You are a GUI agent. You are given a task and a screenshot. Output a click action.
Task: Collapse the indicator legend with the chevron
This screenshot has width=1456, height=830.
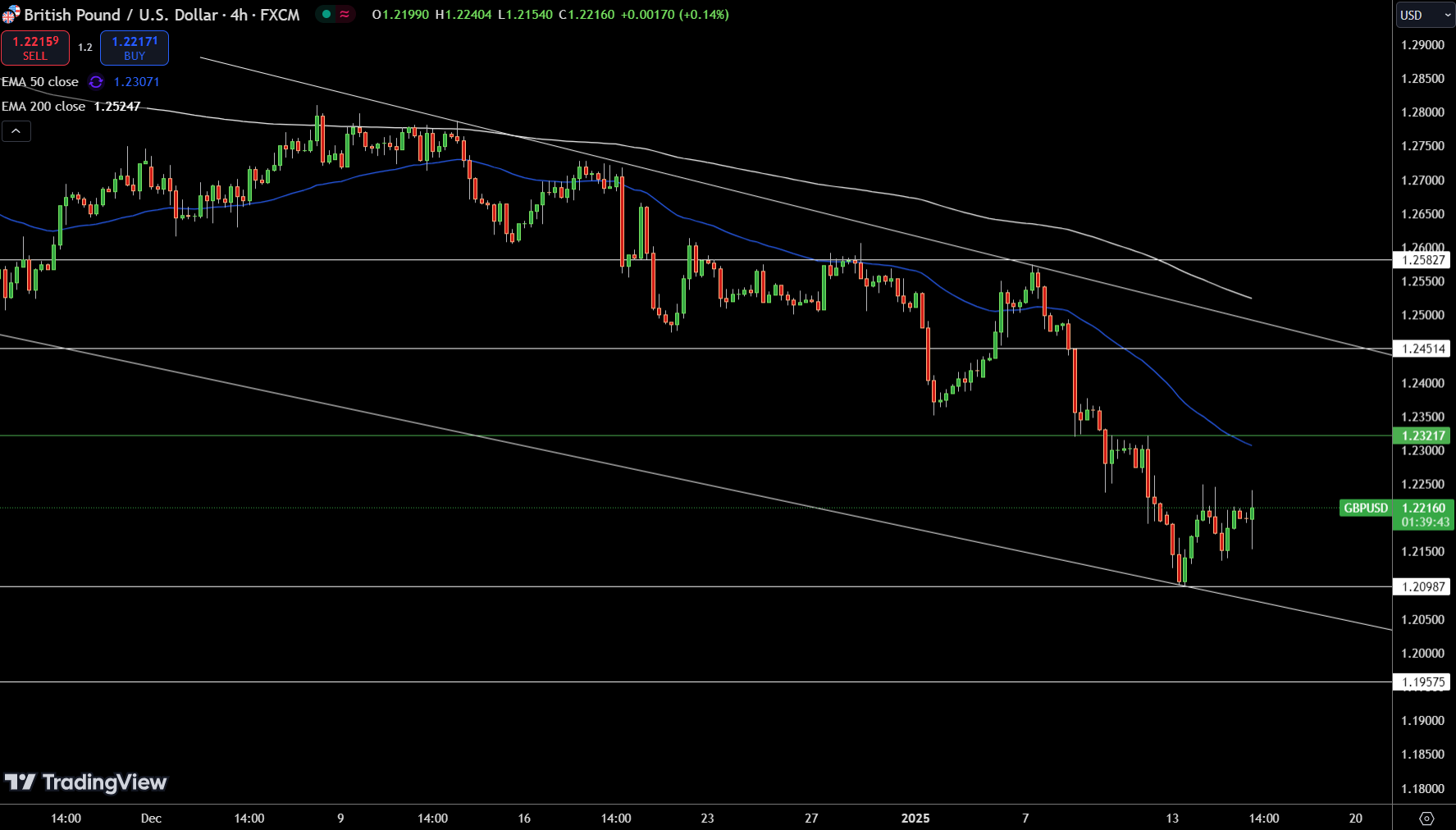point(16,131)
